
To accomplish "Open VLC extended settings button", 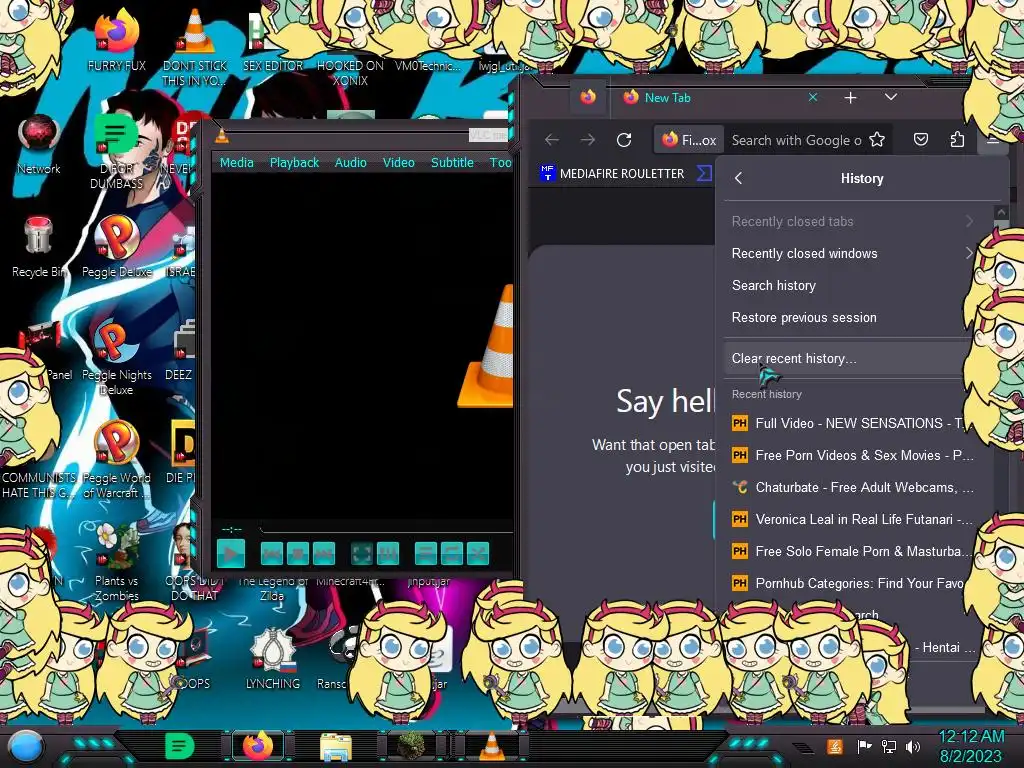I will point(388,554).
